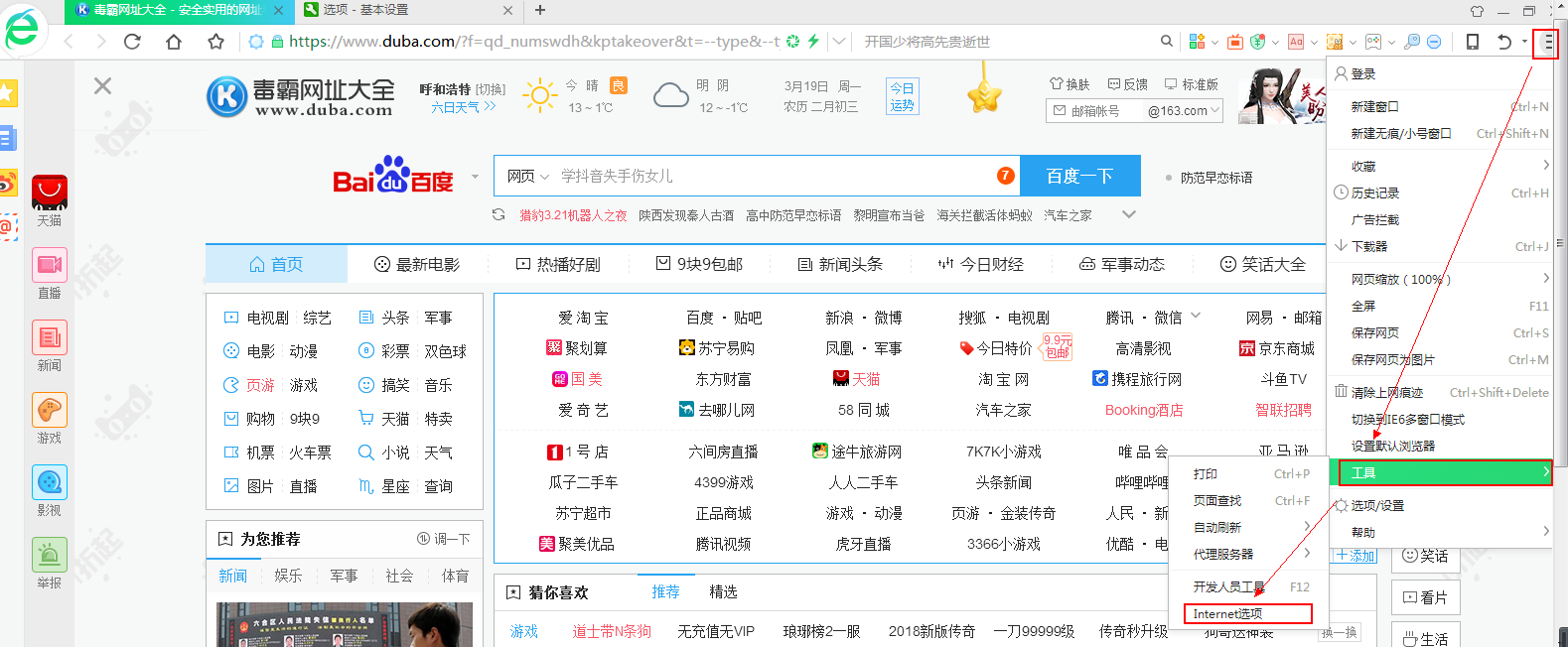
Task: Open 影视 movies icon in left sidebar
Action: pyautogui.click(x=50, y=482)
